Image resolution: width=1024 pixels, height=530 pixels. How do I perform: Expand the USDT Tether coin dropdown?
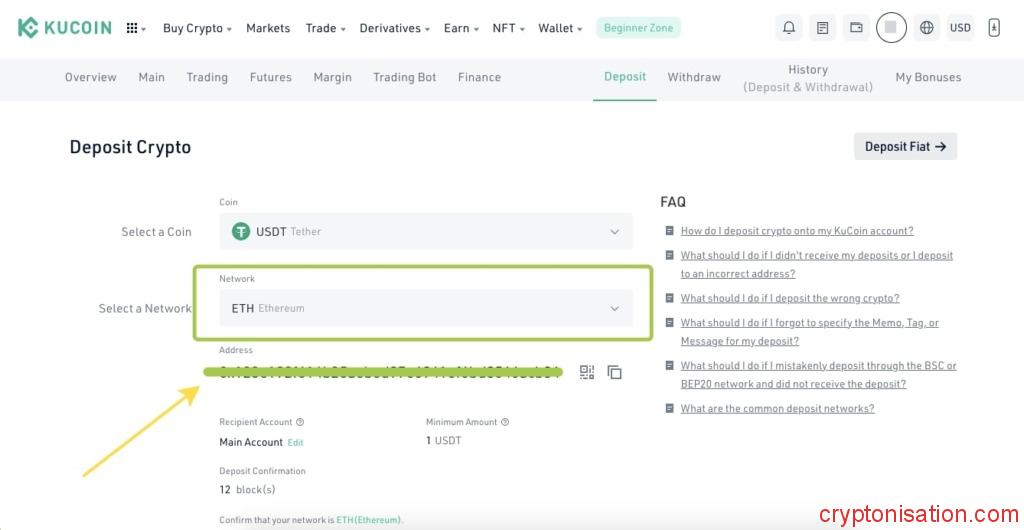(x=425, y=231)
